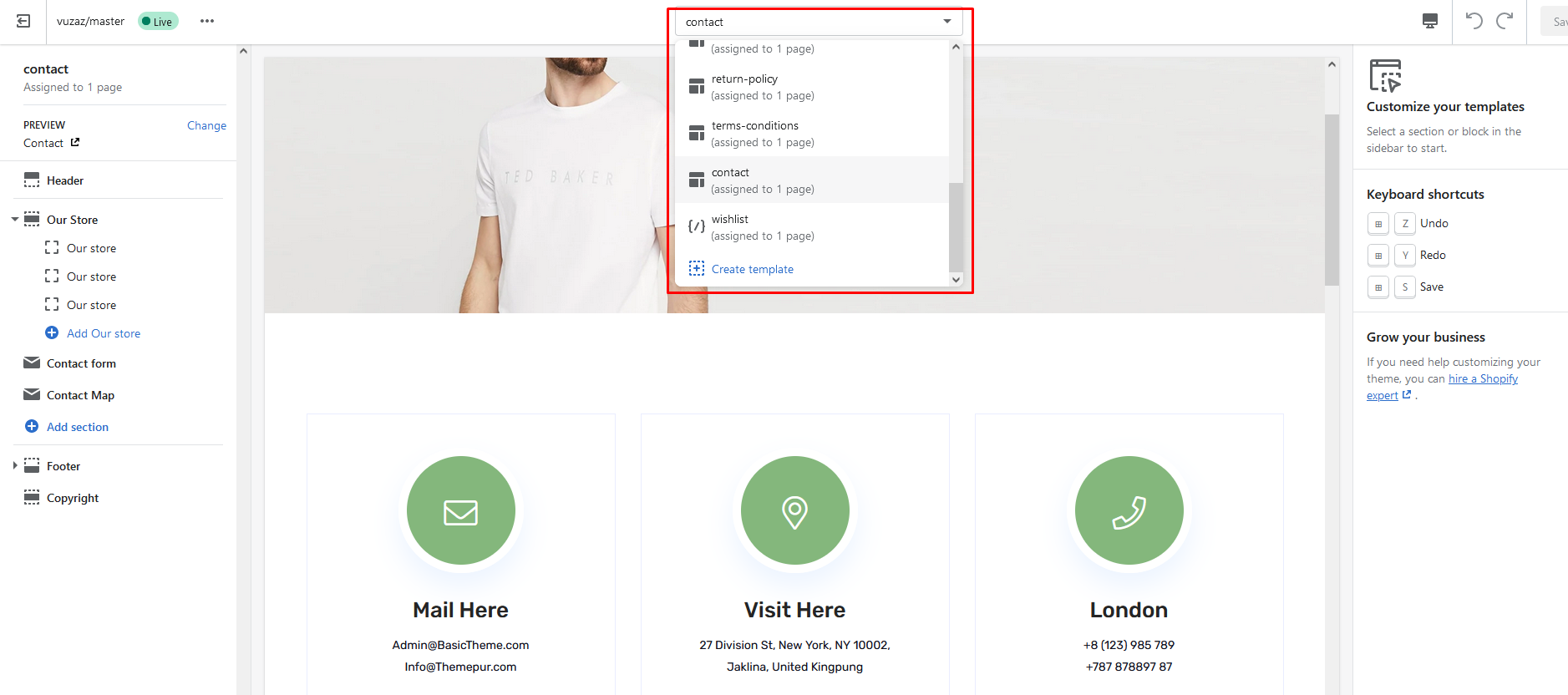Click Create template link
The width and height of the screenshot is (1568, 695).
752,269
